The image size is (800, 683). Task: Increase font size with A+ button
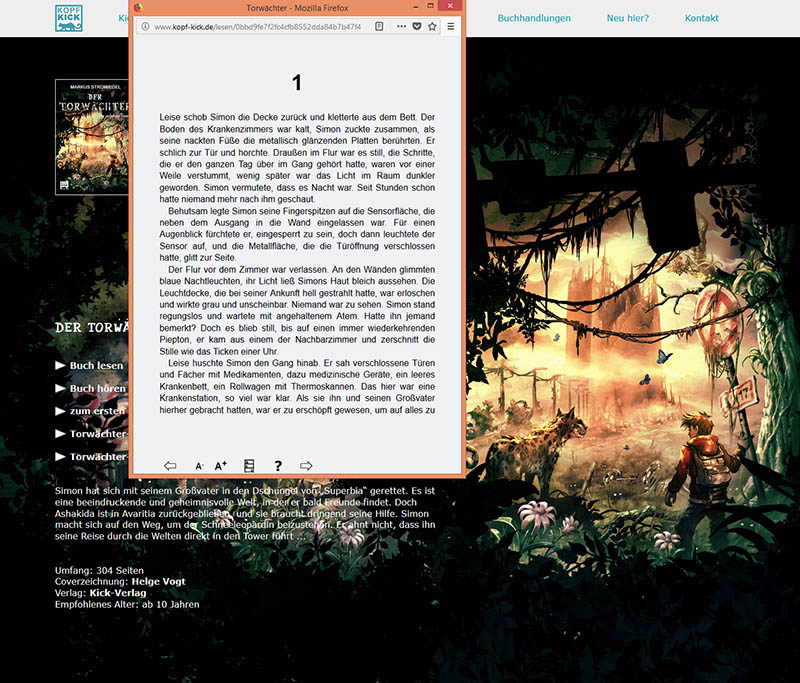[220, 466]
